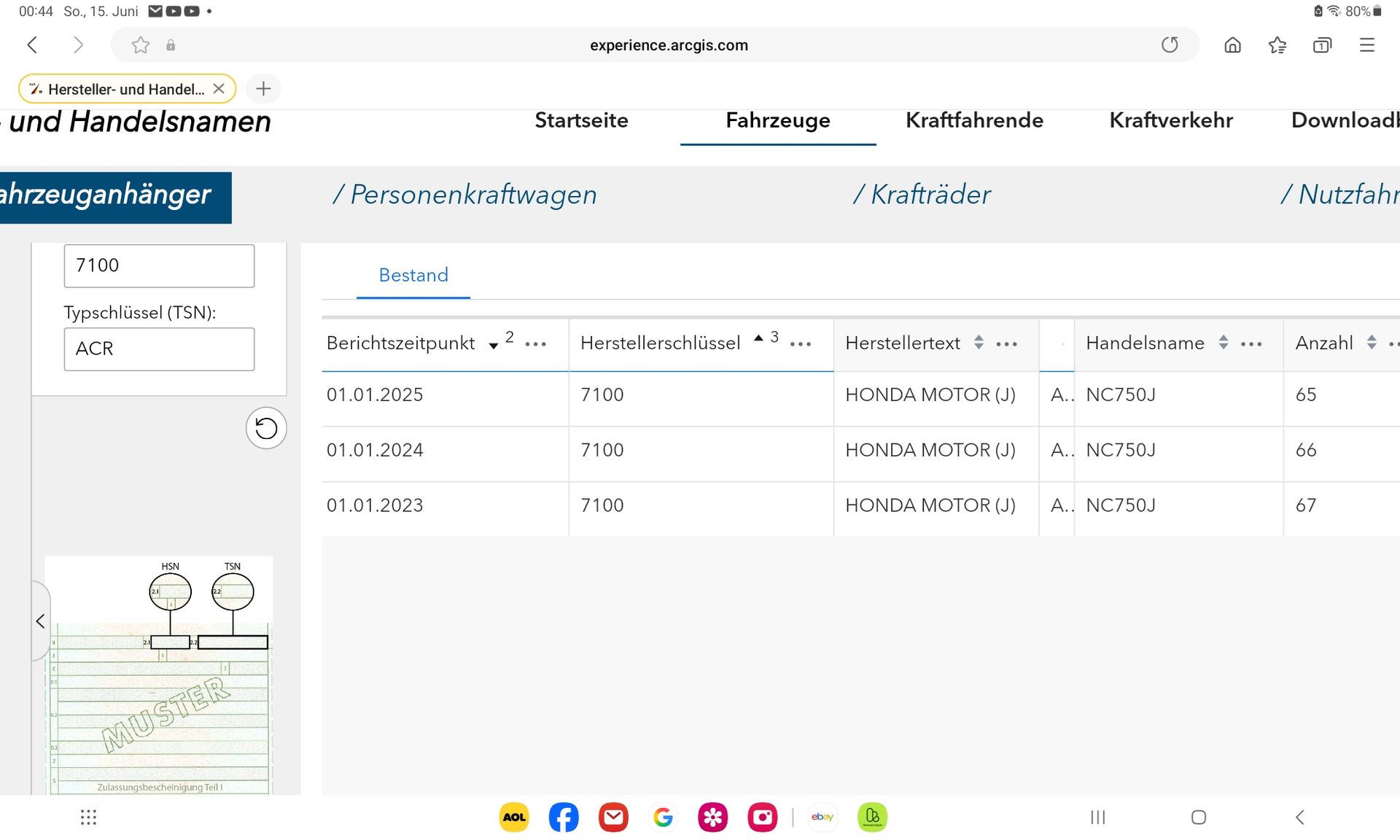Bookmark page with star icon in address bar
The height and width of the screenshot is (840, 1400).
[140, 45]
